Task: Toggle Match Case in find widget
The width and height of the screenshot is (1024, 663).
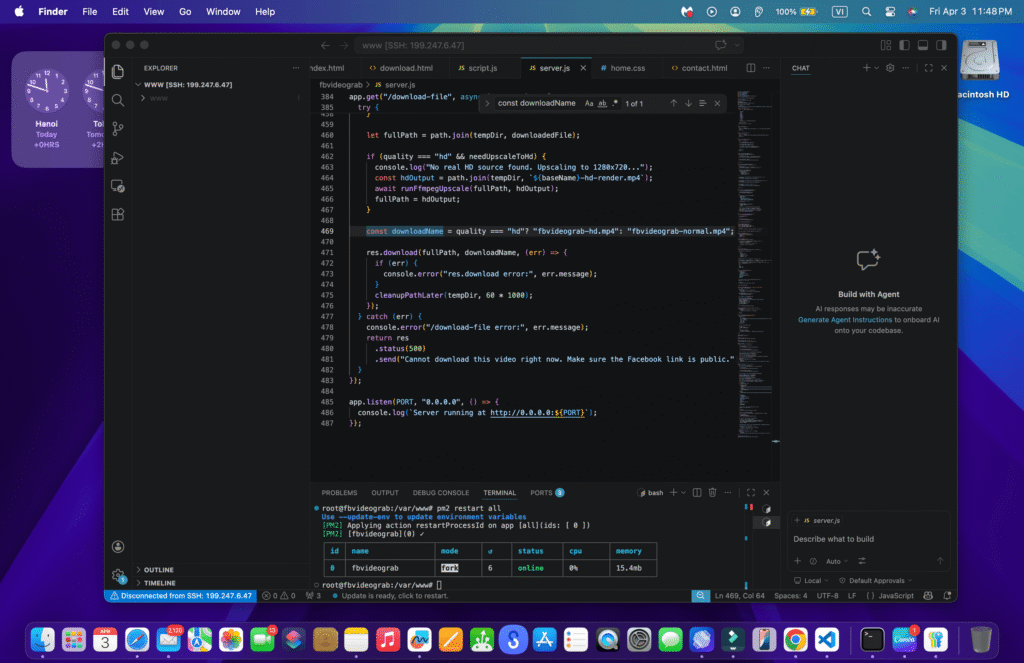Action: [x=589, y=103]
